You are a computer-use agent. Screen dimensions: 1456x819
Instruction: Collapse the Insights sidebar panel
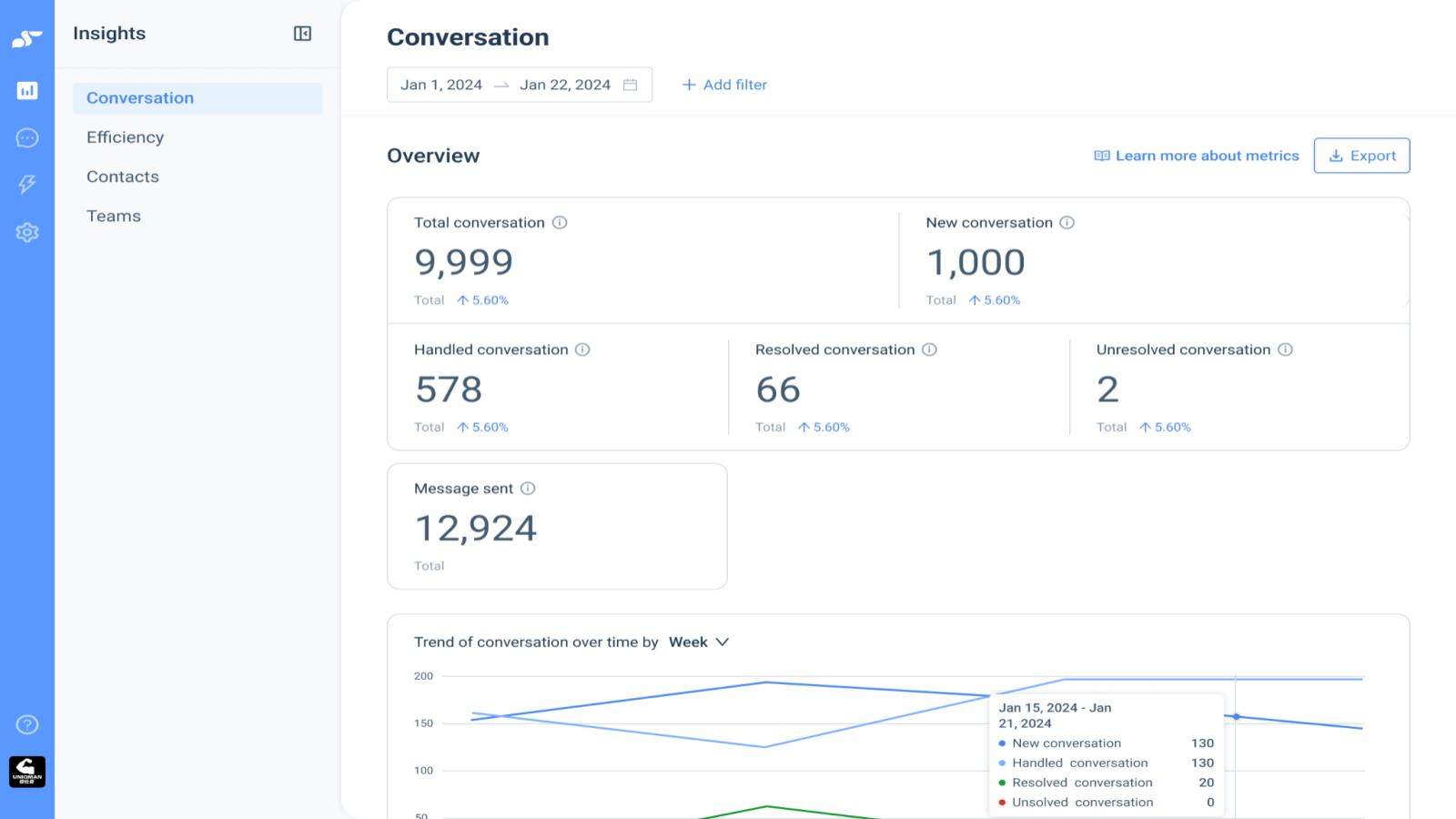pos(302,34)
